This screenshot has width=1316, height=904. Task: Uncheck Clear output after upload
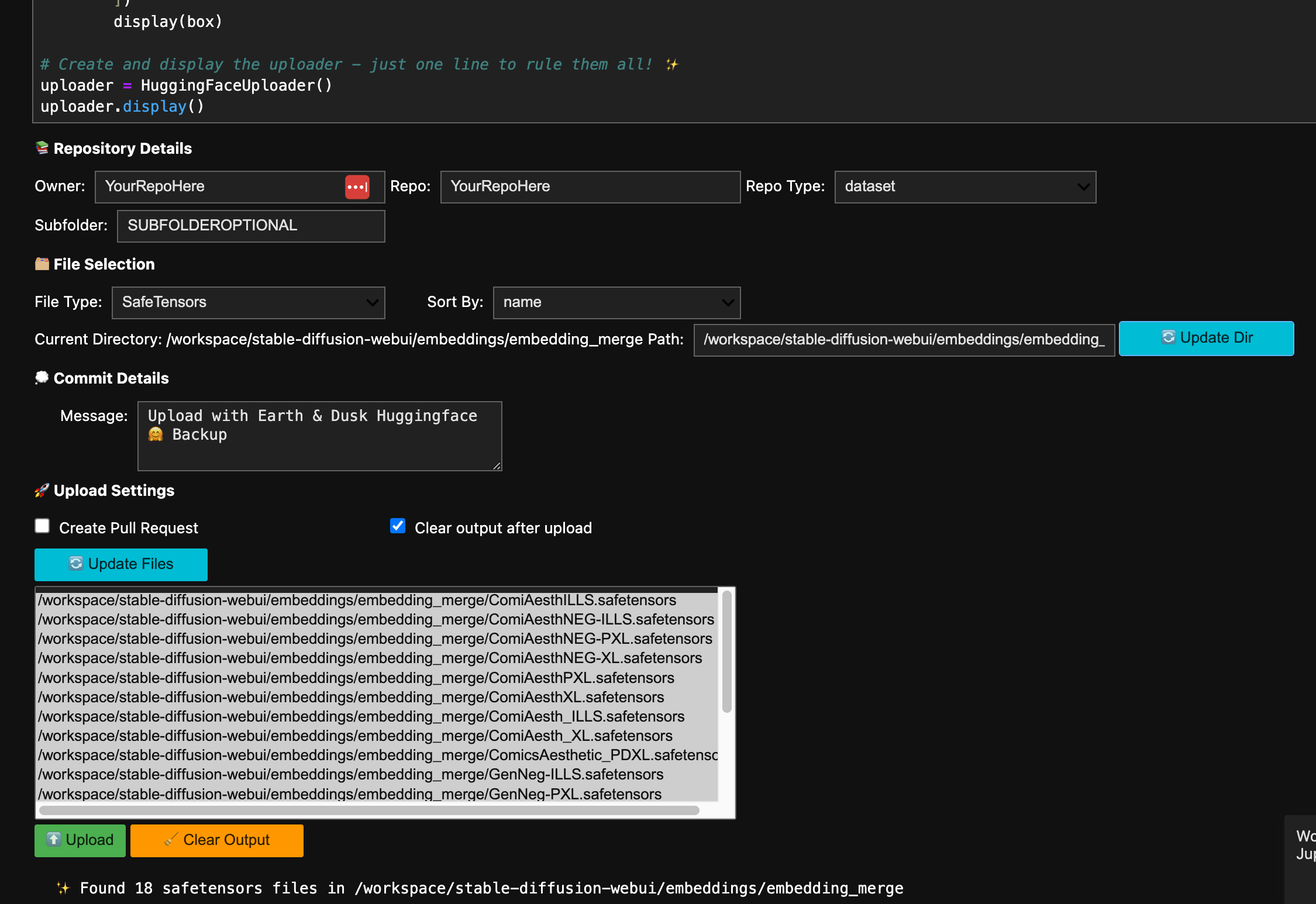[x=398, y=526]
